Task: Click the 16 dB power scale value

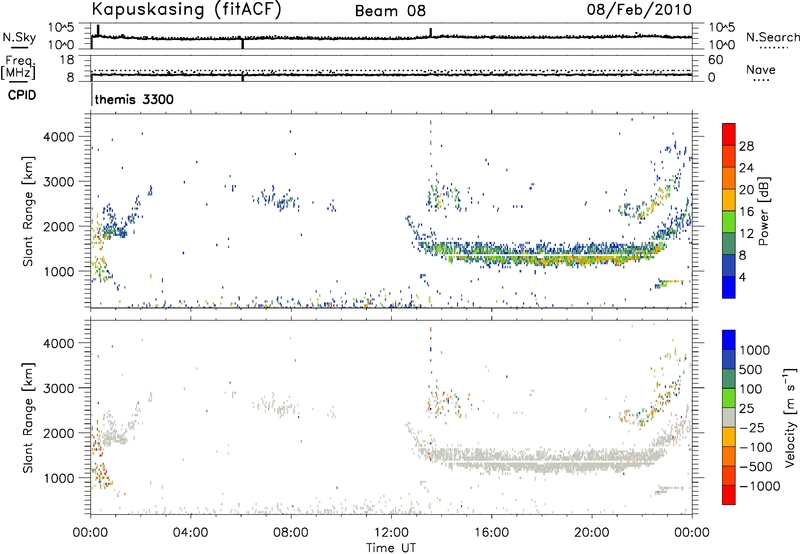Action: coord(746,212)
